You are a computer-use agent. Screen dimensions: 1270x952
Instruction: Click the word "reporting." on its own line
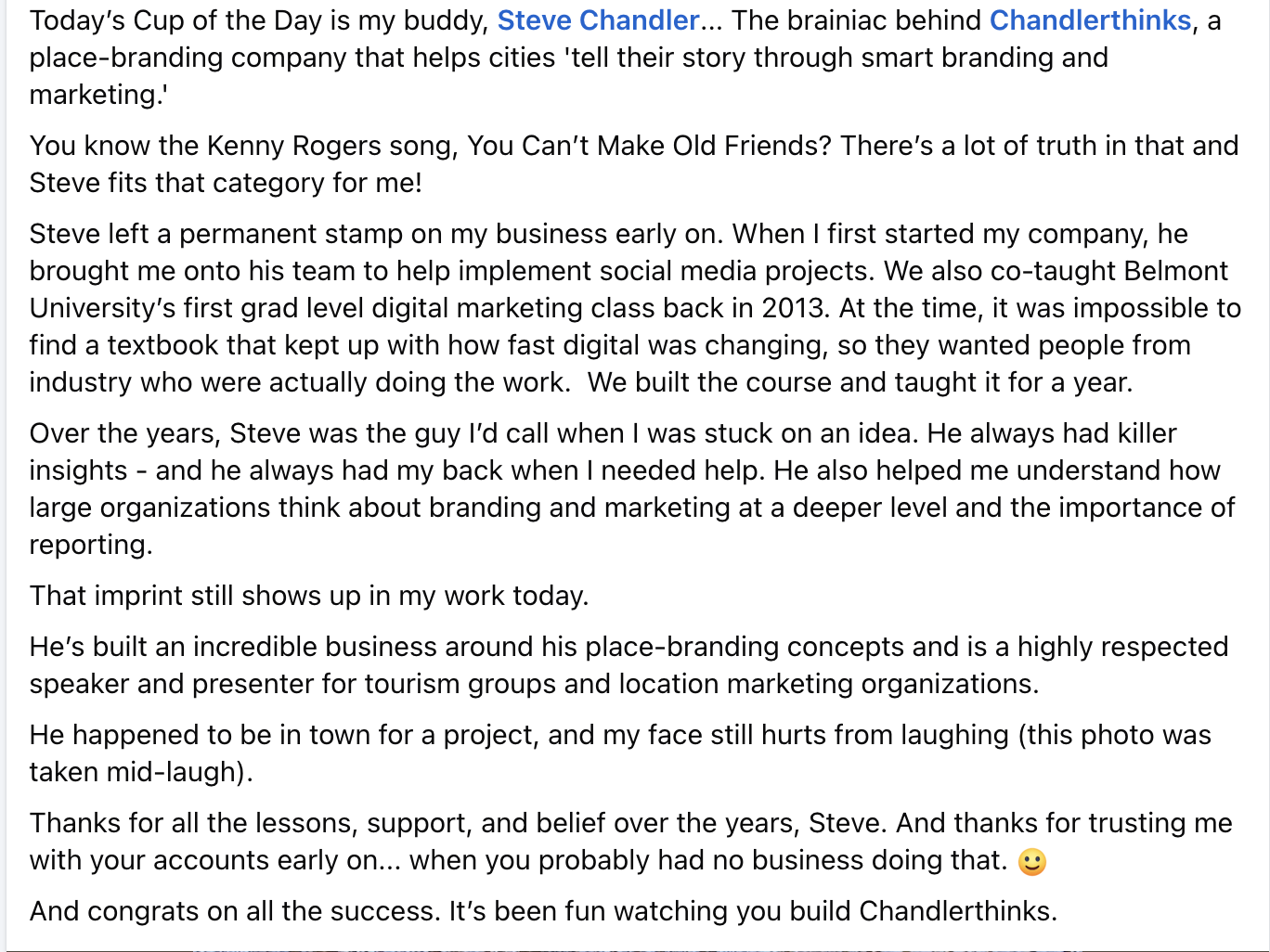[x=91, y=545]
